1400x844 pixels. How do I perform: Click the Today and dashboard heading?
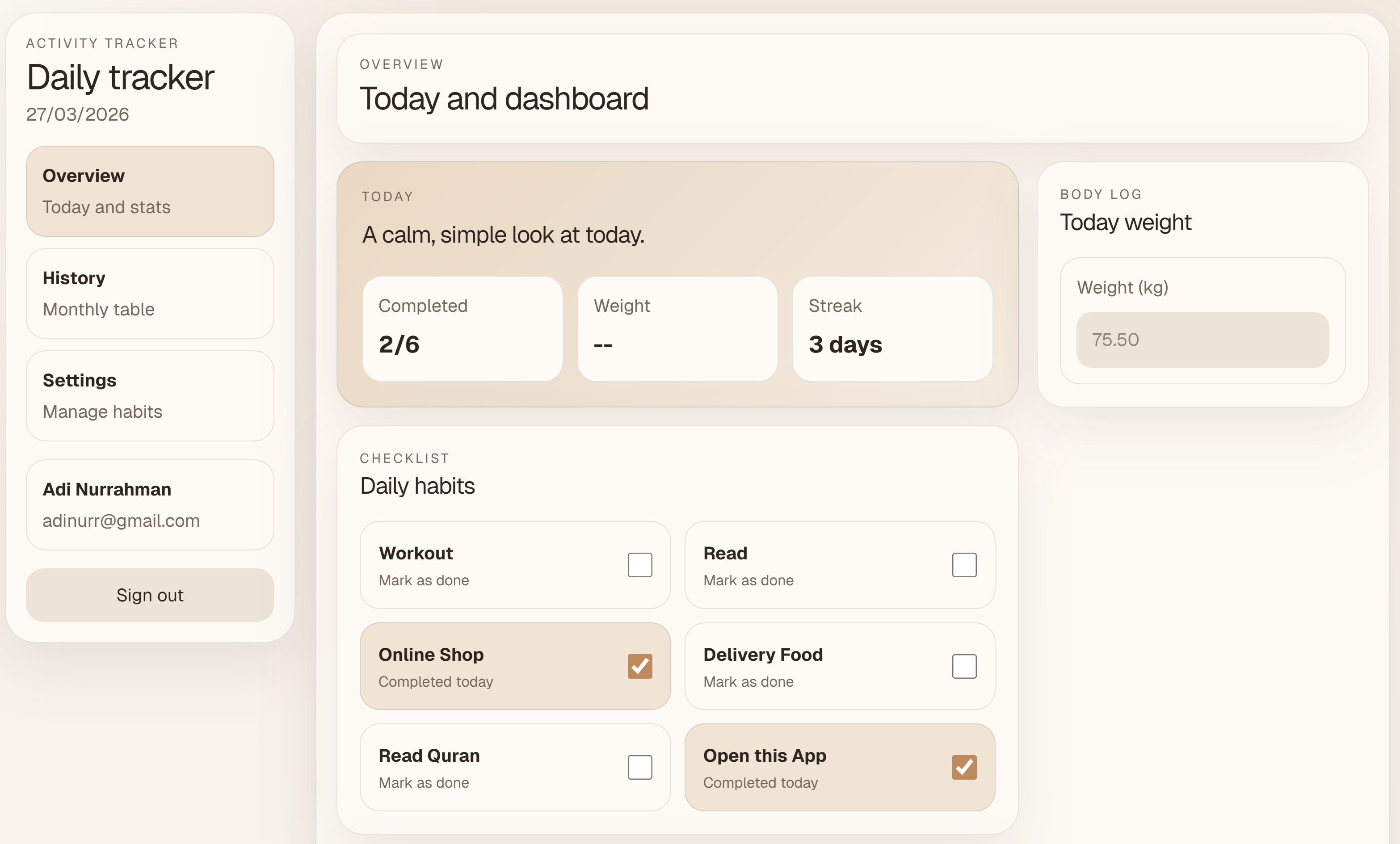click(505, 98)
